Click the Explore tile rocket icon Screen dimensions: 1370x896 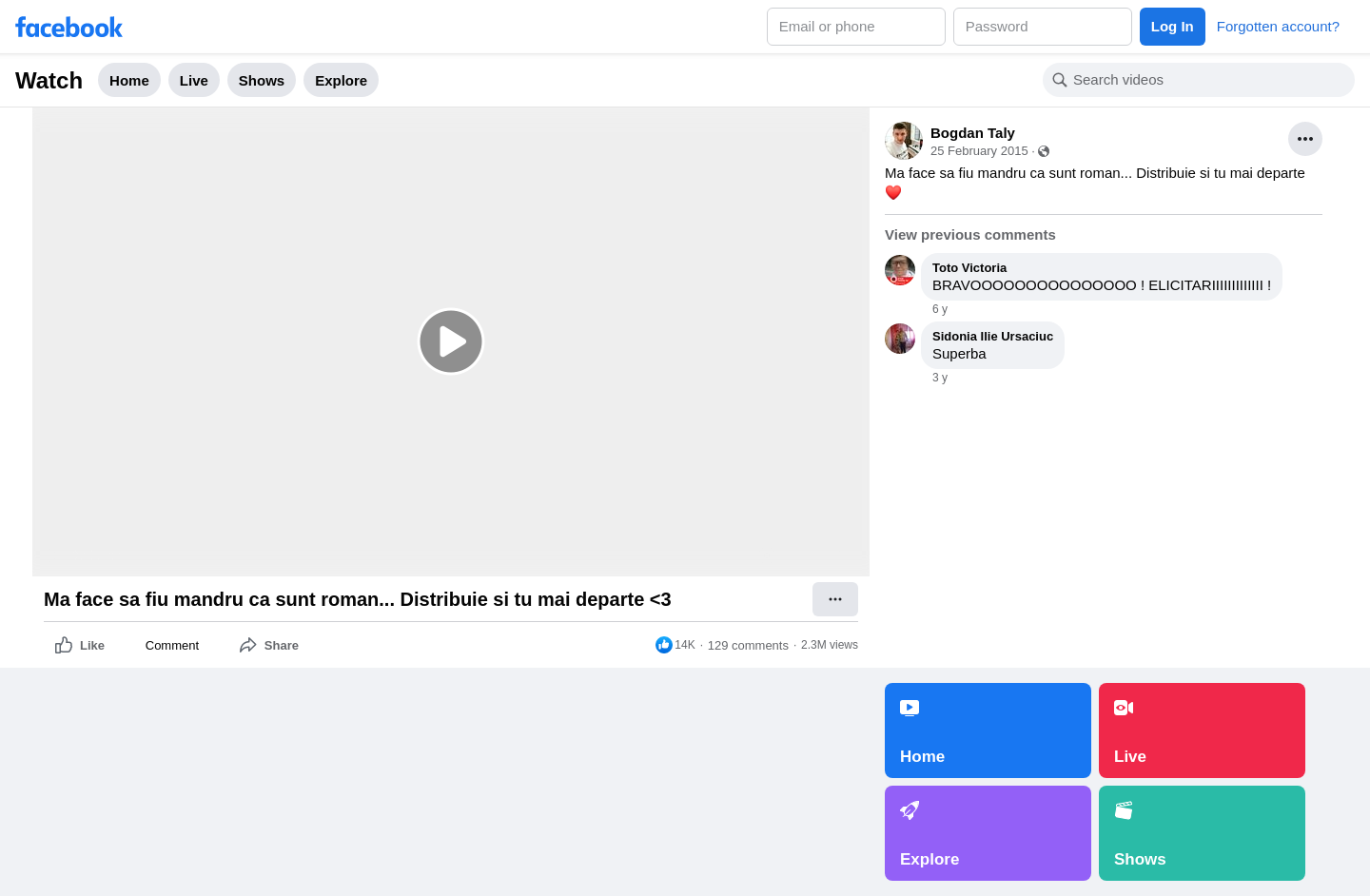(x=910, y=810)
